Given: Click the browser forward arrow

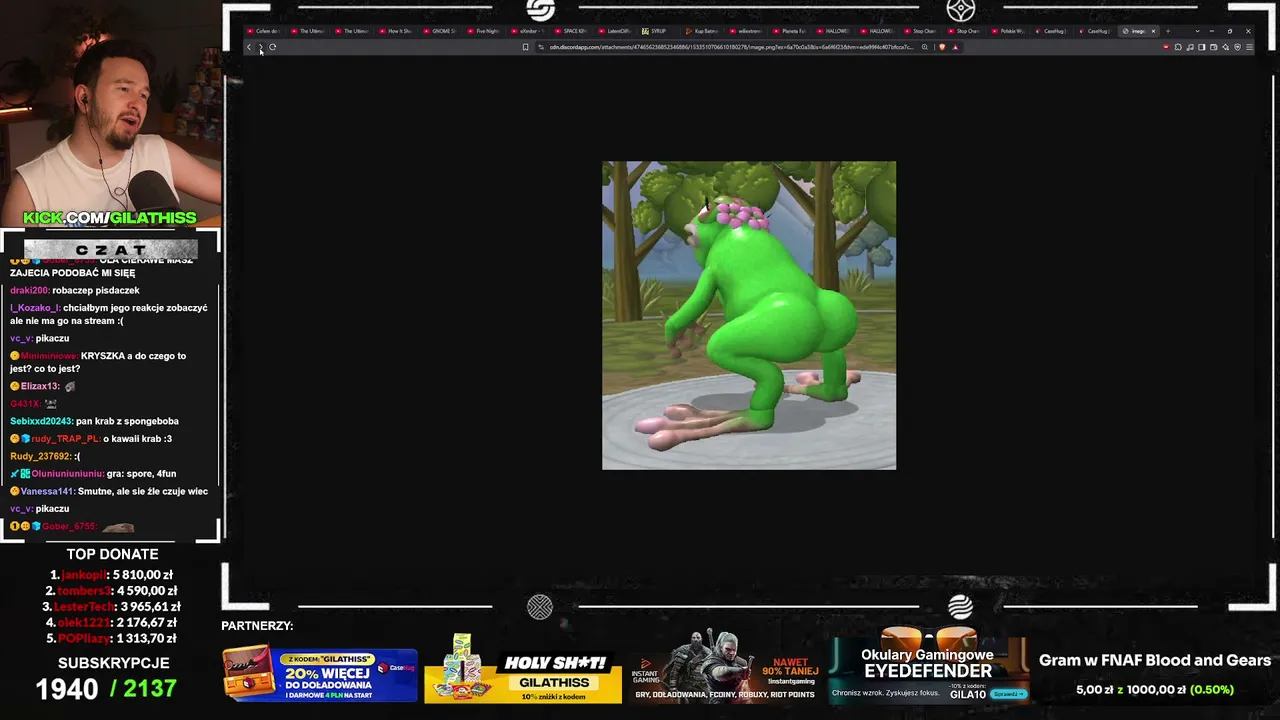Looking at the screenshot, I should 260,47.
